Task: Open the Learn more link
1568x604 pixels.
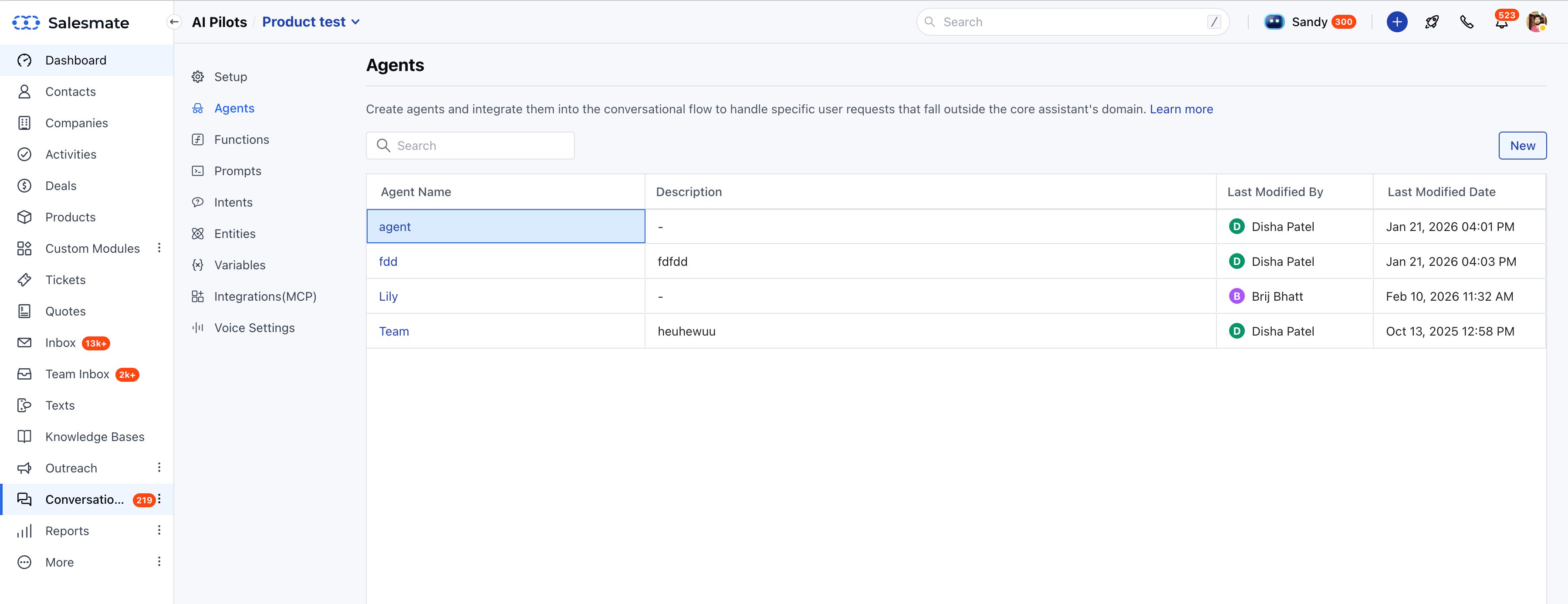Action: (x=1181, y=109)
